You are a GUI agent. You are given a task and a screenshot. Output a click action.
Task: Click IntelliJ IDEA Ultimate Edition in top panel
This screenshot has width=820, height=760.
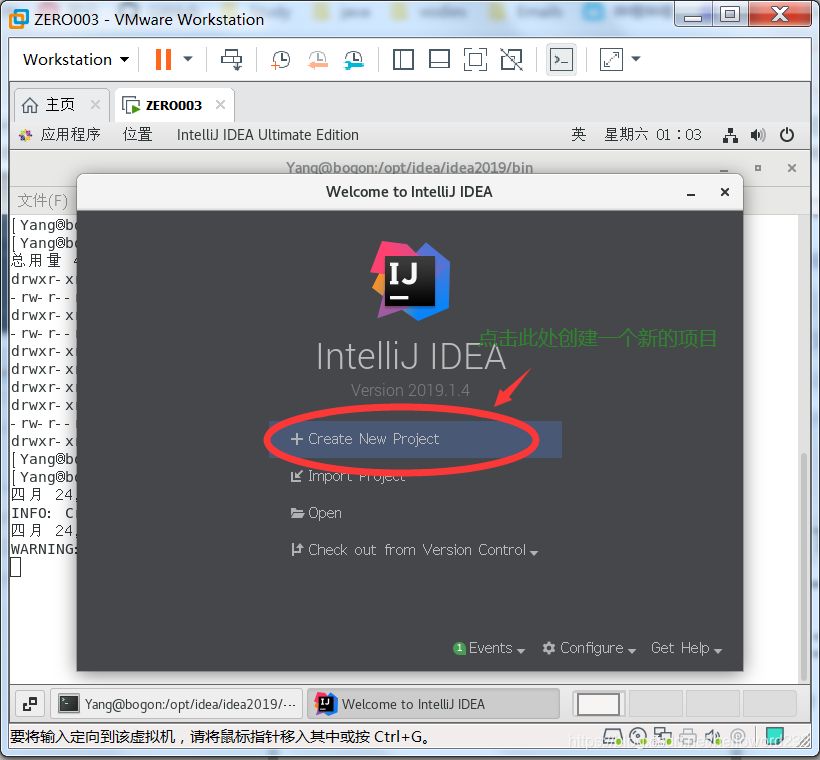(268, 135)
